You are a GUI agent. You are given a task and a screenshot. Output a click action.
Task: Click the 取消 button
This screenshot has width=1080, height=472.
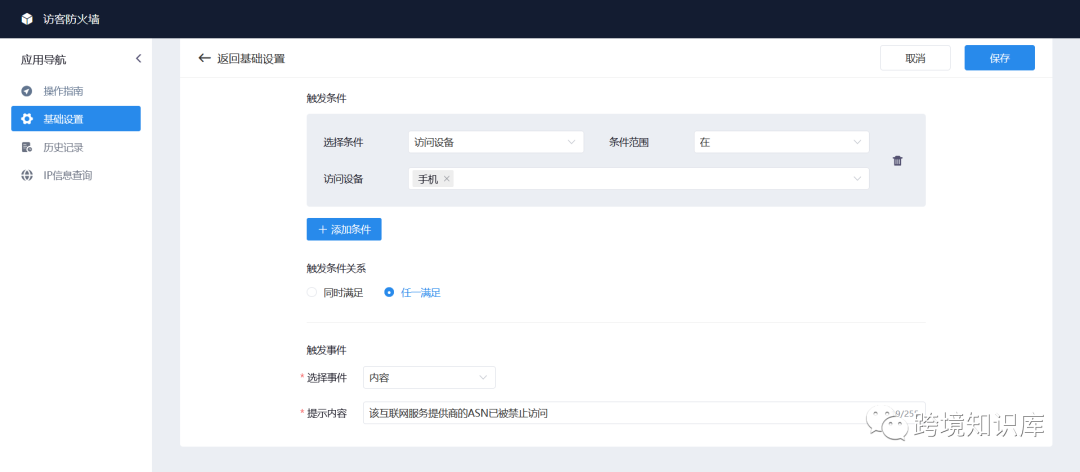(x=914, y=58)
